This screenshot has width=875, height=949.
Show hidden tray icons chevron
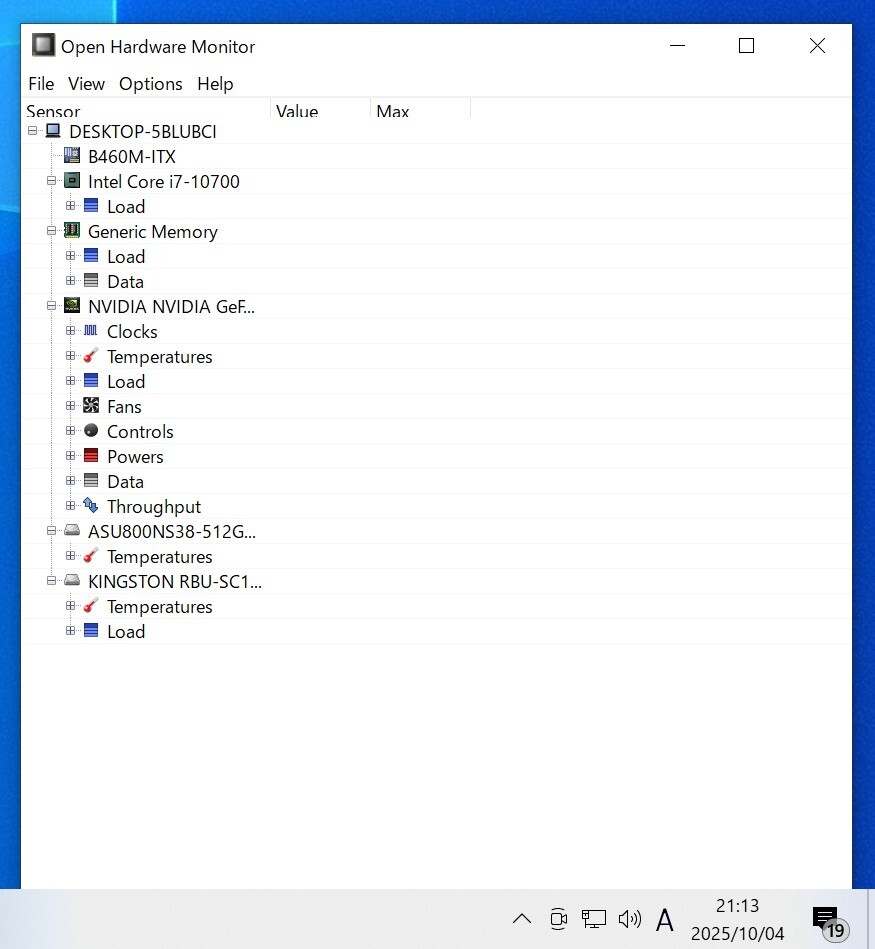point(522,919)
